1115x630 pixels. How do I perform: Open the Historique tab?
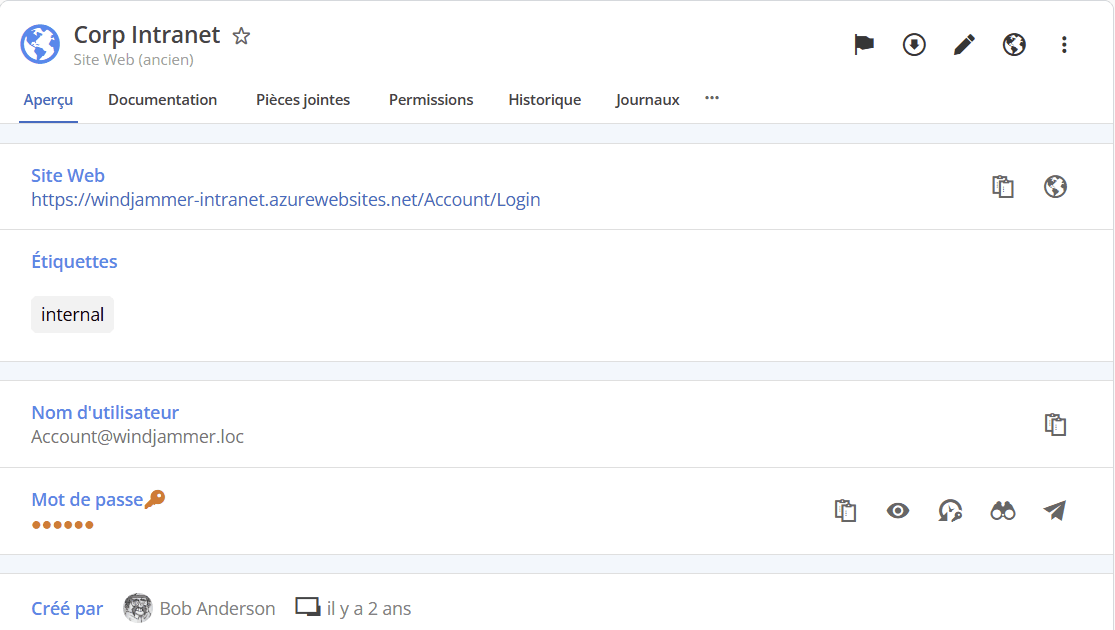point(544,99)
